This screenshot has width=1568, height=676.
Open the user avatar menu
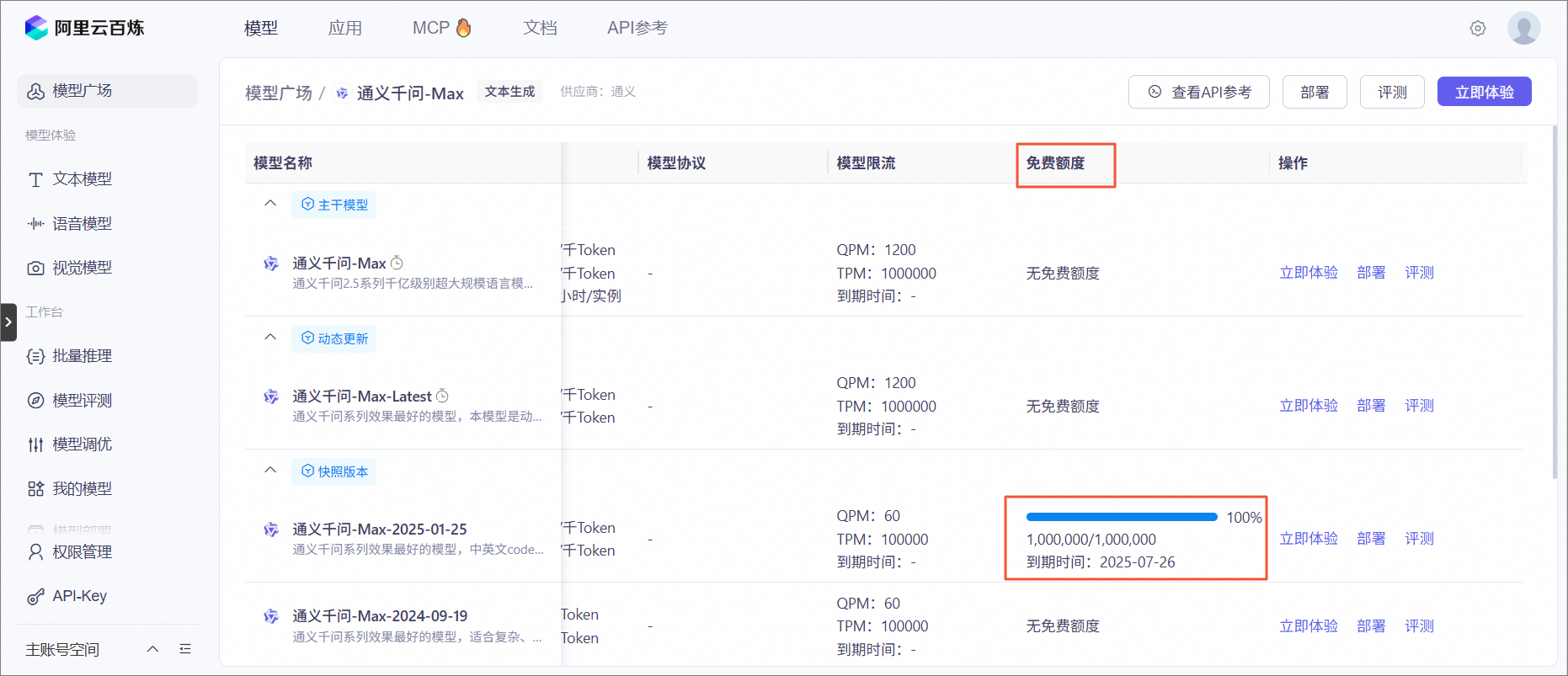(1524, 28)
